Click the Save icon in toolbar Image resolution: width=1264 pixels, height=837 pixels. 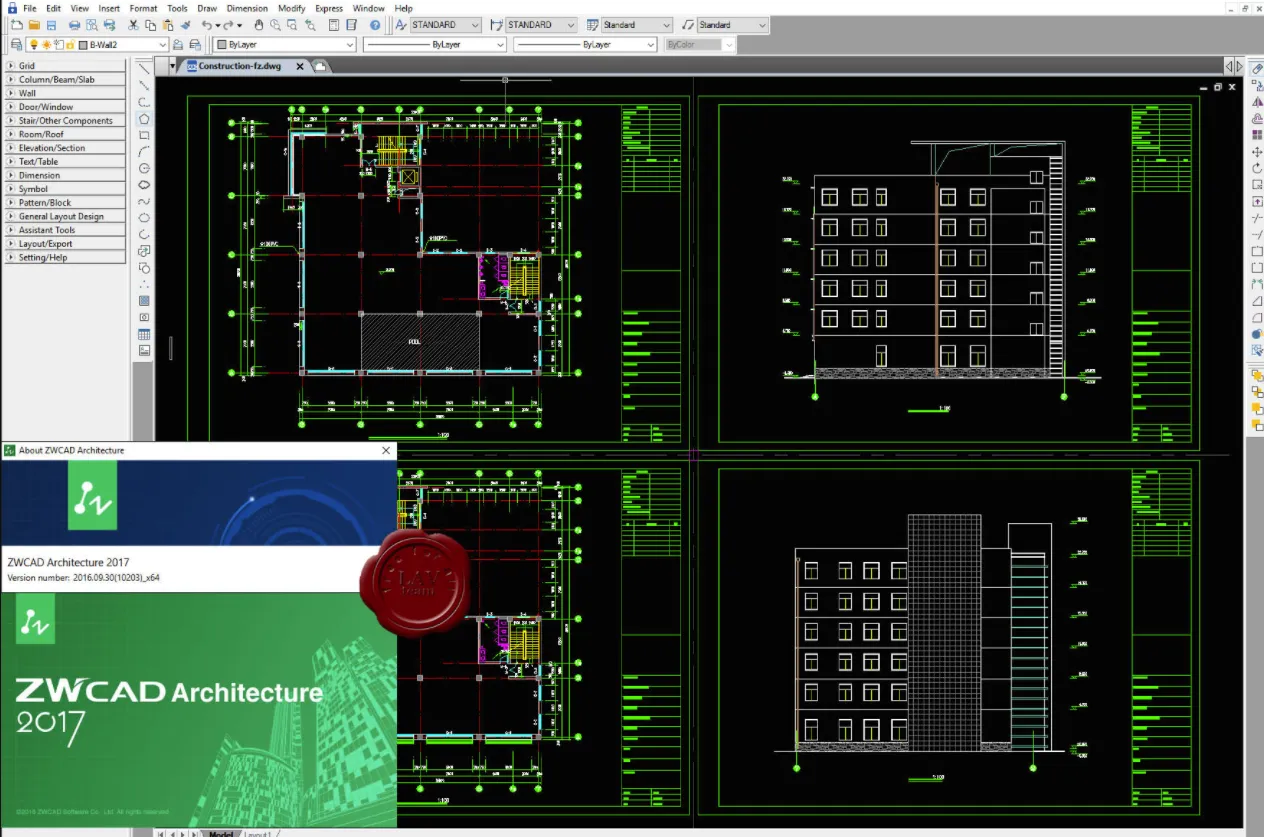50,24
